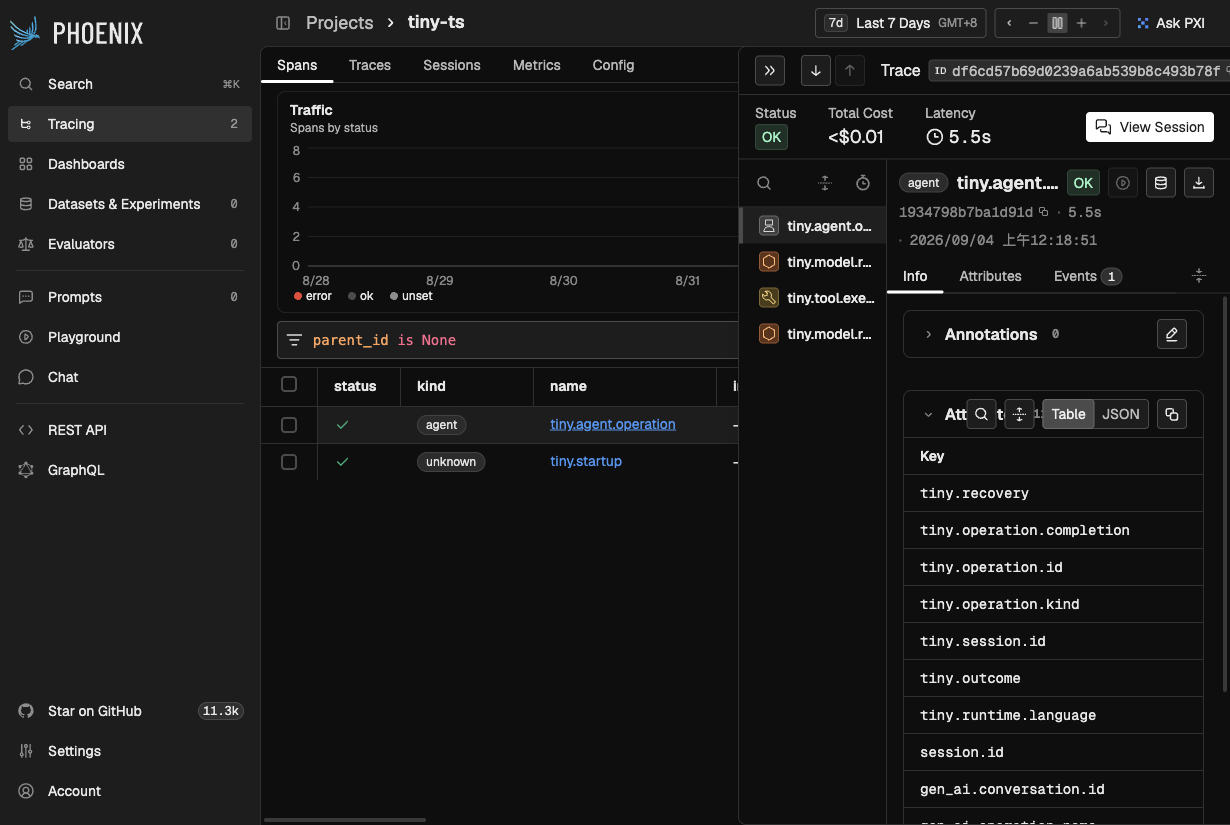The height and width of the screenshot is (825, 1230).
Task: Collapse the Attributes section chevron
Action: click(x=928, y=414)
